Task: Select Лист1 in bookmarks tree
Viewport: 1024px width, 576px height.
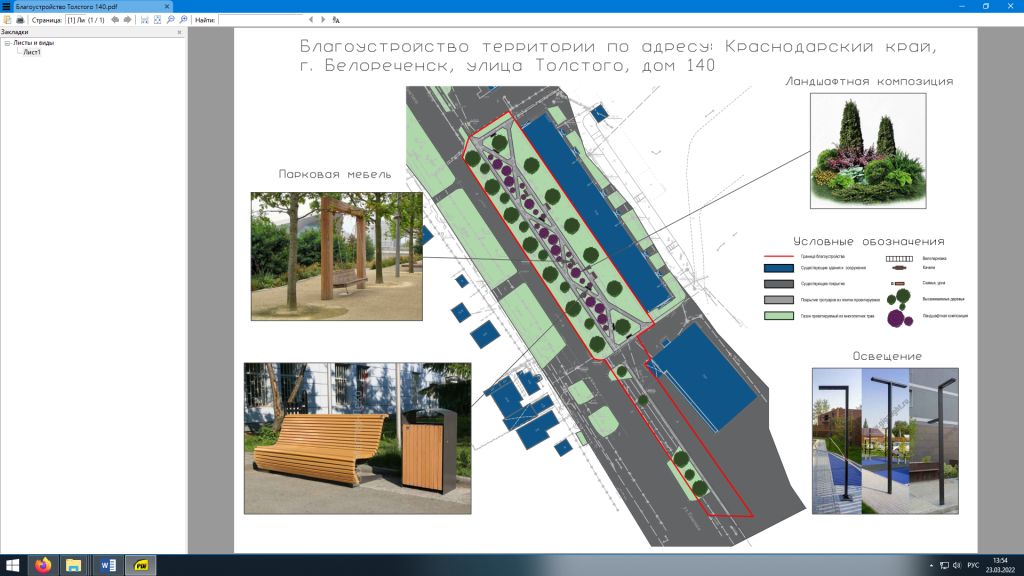Action: coord(32,52)
